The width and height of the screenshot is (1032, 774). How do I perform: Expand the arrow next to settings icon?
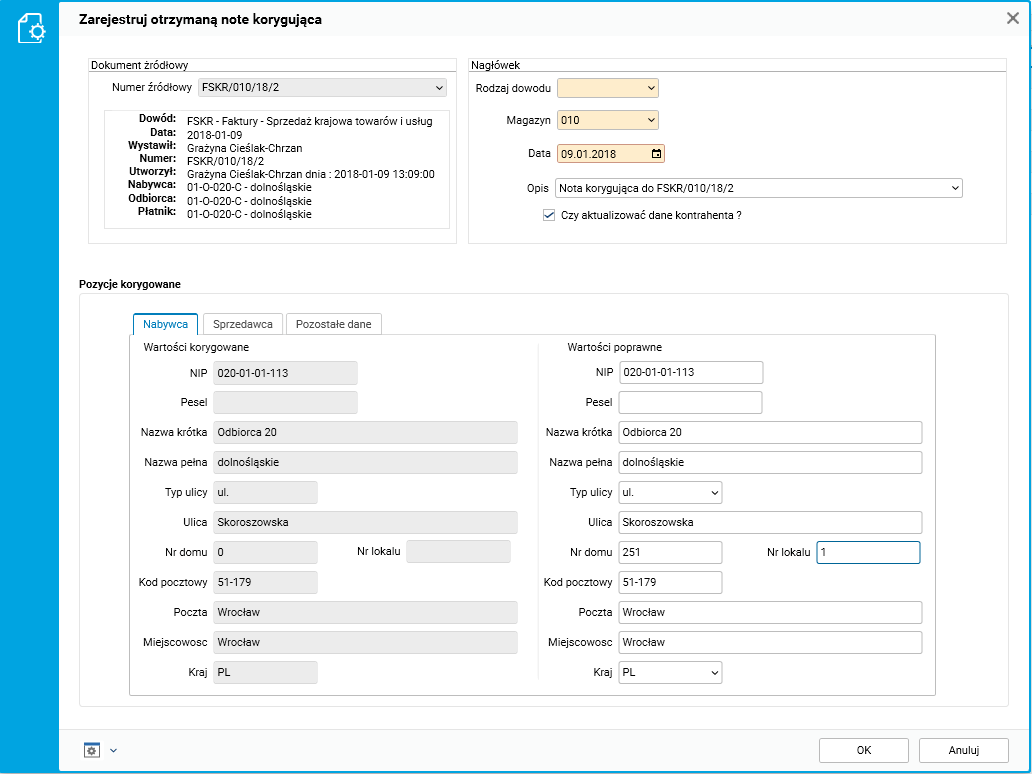pyautogui.click(x=113, y=750)
